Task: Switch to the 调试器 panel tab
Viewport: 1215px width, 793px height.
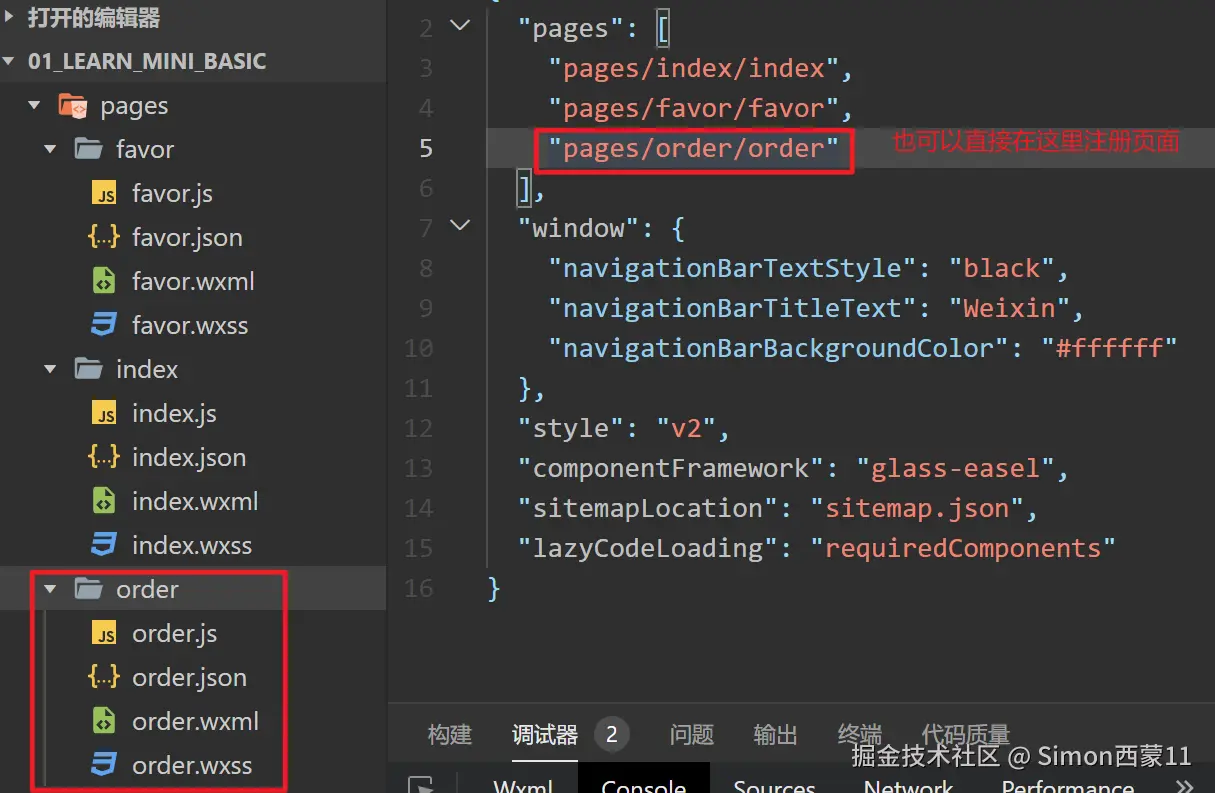Action: pyautogui.click(x=545, y=735)
